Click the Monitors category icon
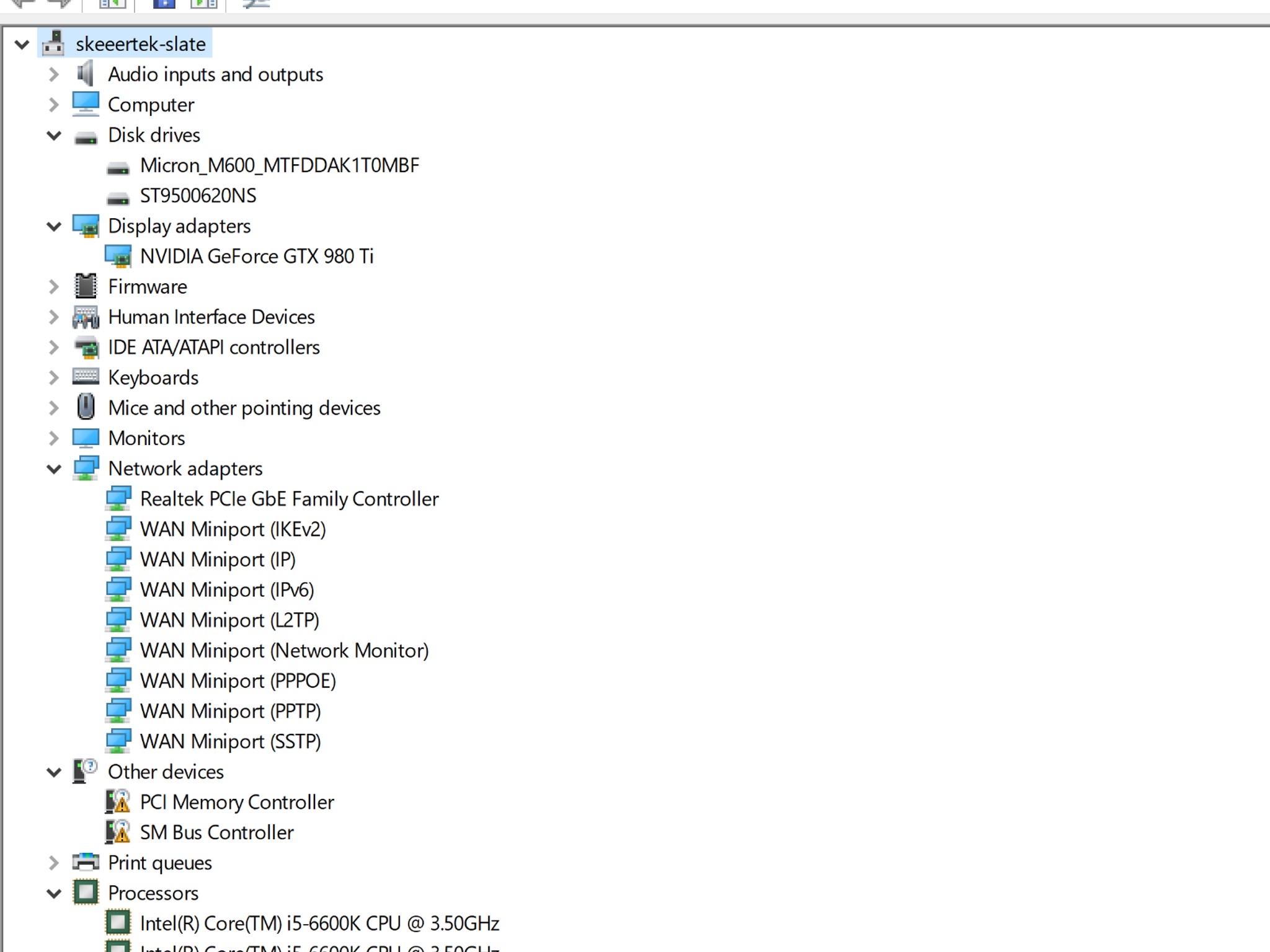The image size is (1270, 952). [x=86, y=438]
